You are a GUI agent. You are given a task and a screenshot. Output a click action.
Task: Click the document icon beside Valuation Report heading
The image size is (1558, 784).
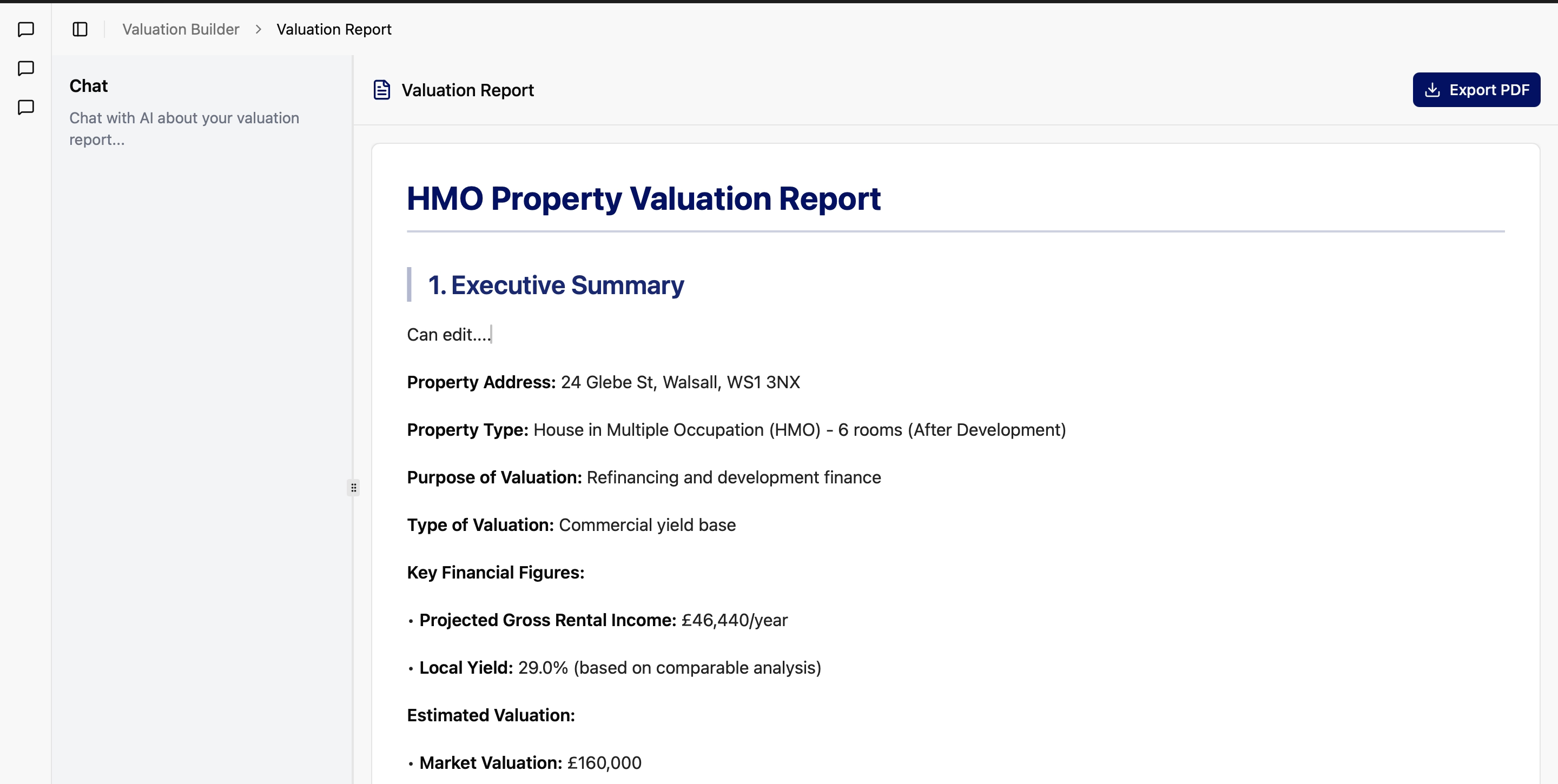click(x=381, y=89)
